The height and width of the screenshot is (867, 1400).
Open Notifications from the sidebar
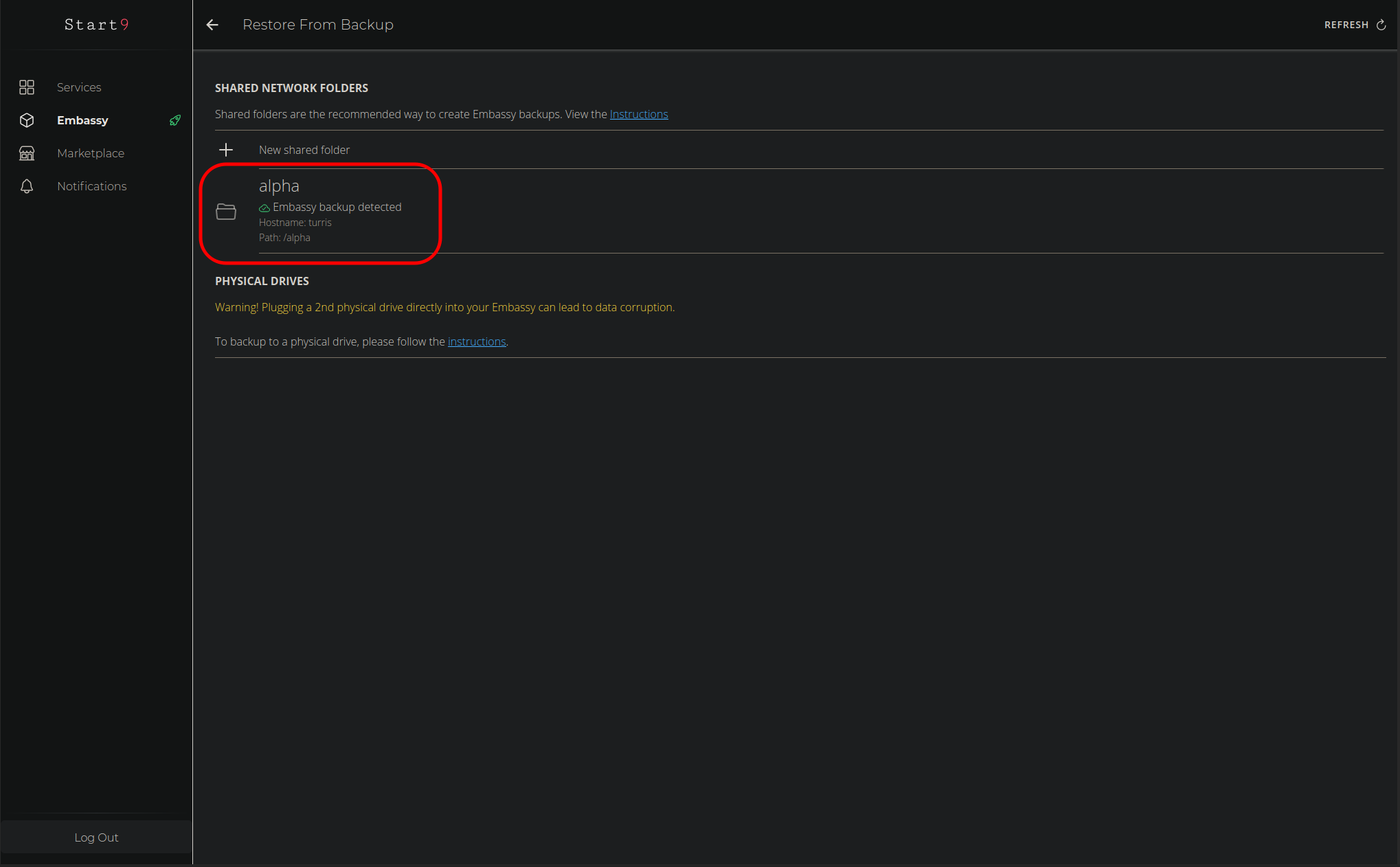91,186
